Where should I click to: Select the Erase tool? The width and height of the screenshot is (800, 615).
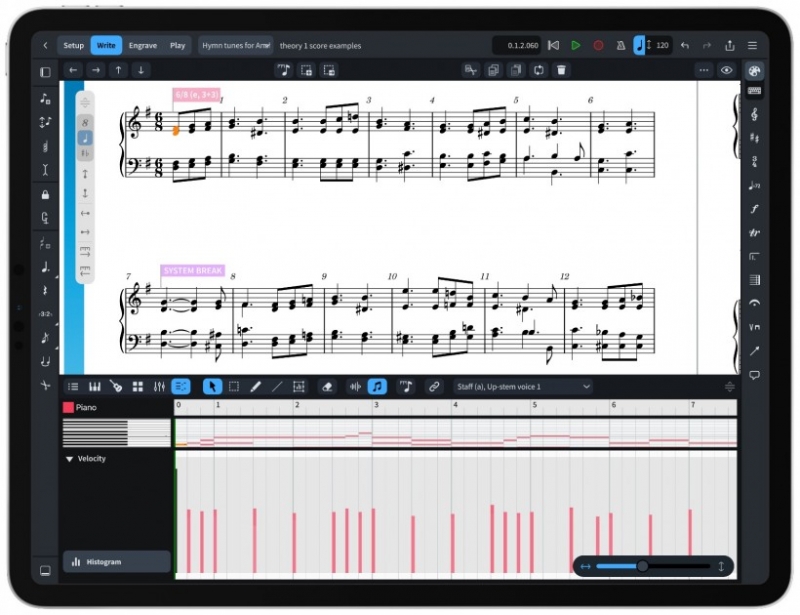327,387
